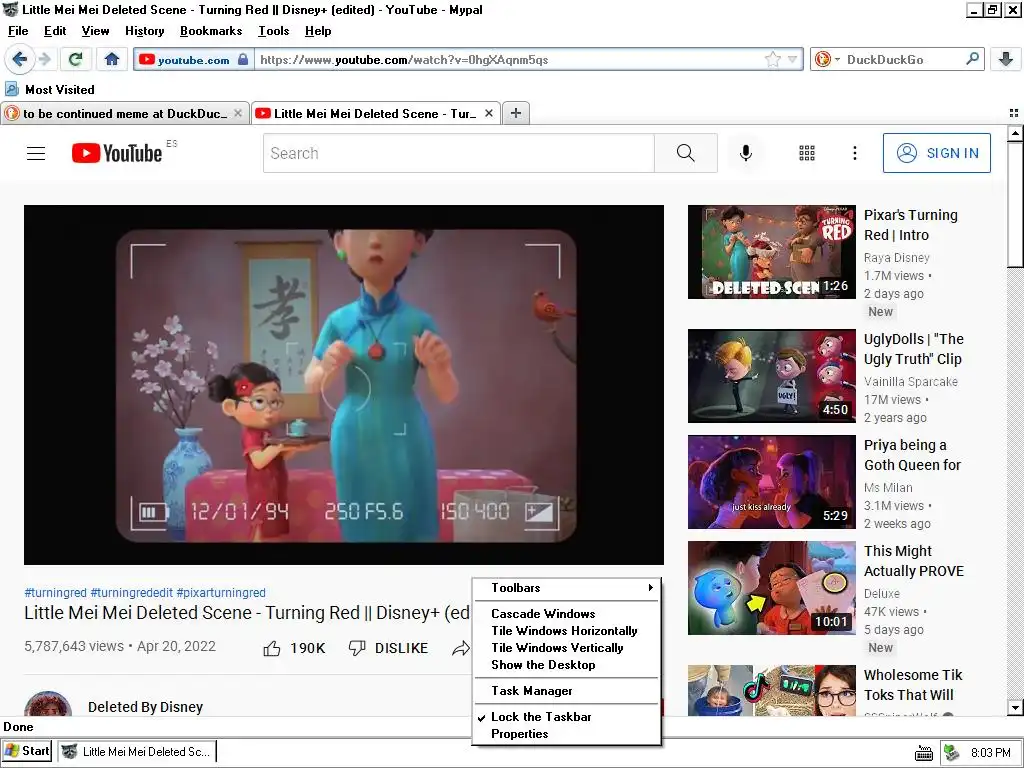Open the list all tabs button
Viewport: 1024px width, 768px height.
[x=1014, y=113]
